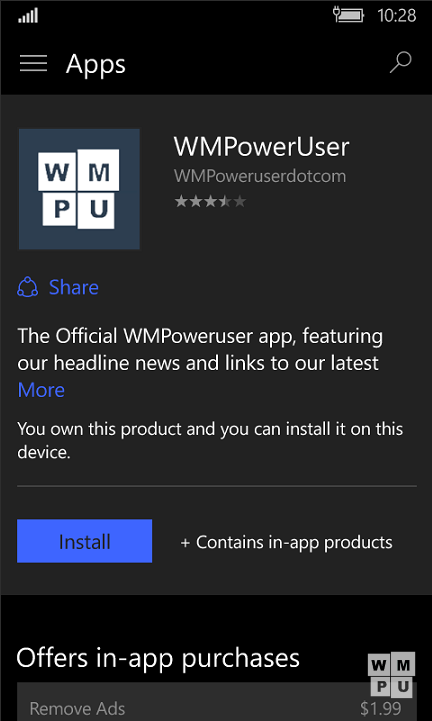Tap the clock showing 10:28

(397, 16)
